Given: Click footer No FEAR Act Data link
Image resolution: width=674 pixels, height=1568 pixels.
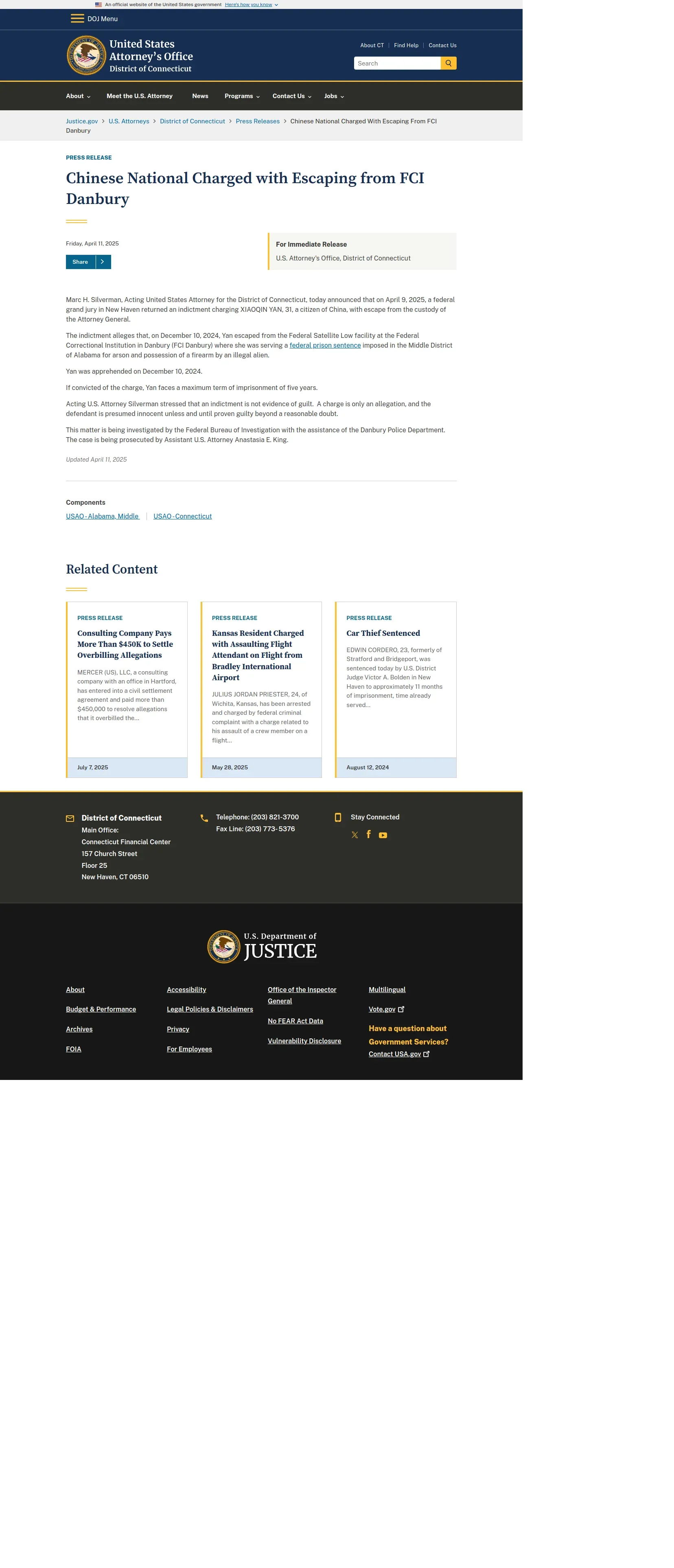Looking at the screenshot, I should click(x=295, y=1021).
